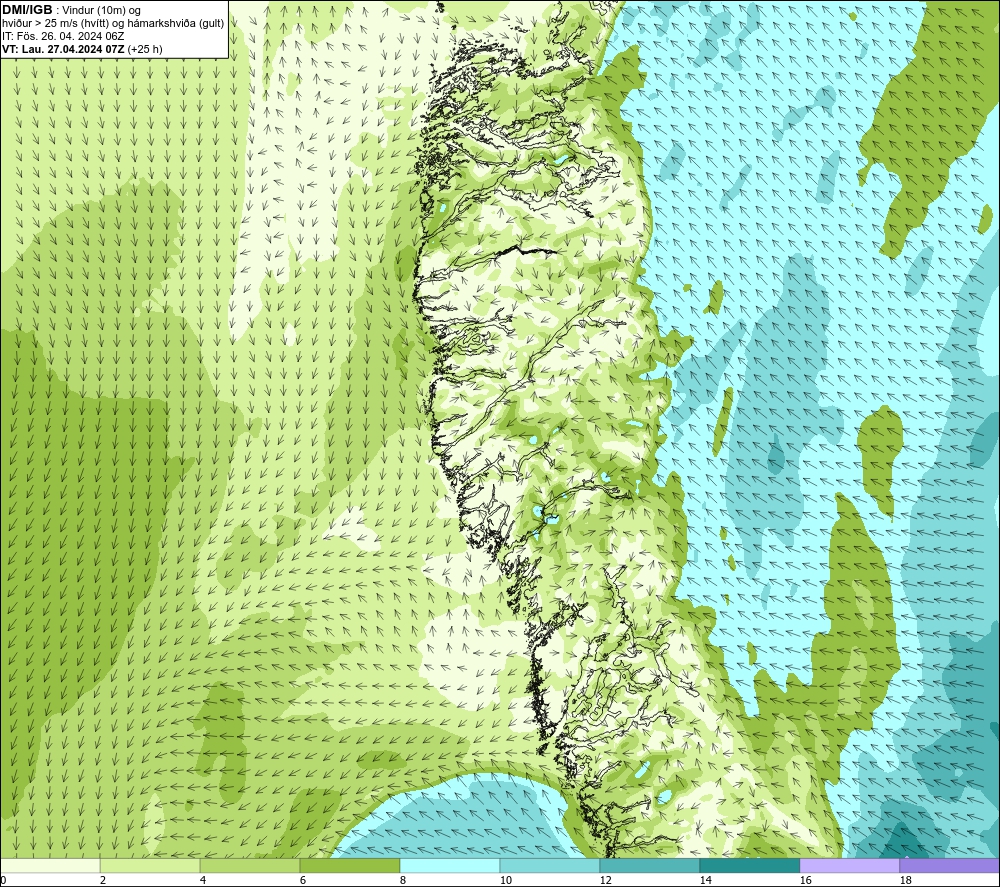Click the 16–18 m/s lavender legend swatch
1000x887 pixels.
849,865
